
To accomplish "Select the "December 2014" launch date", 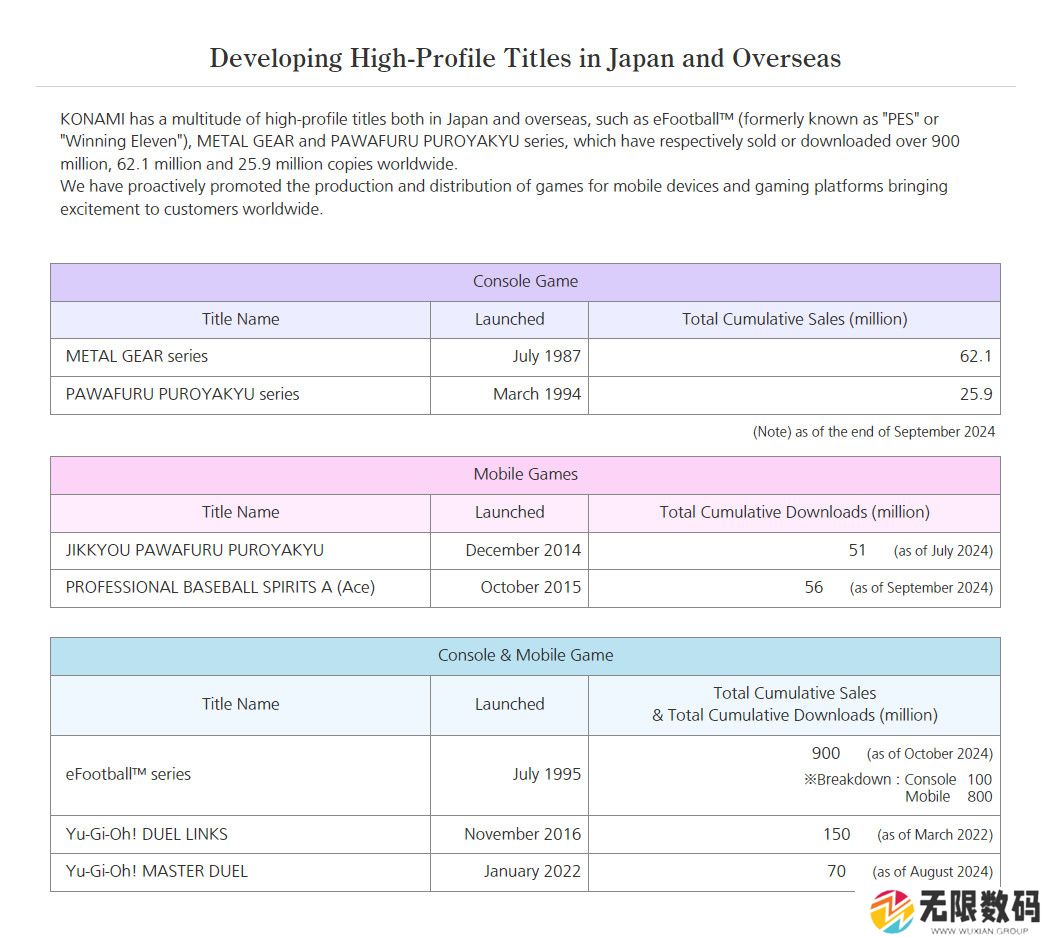I will tap(523, 550).
